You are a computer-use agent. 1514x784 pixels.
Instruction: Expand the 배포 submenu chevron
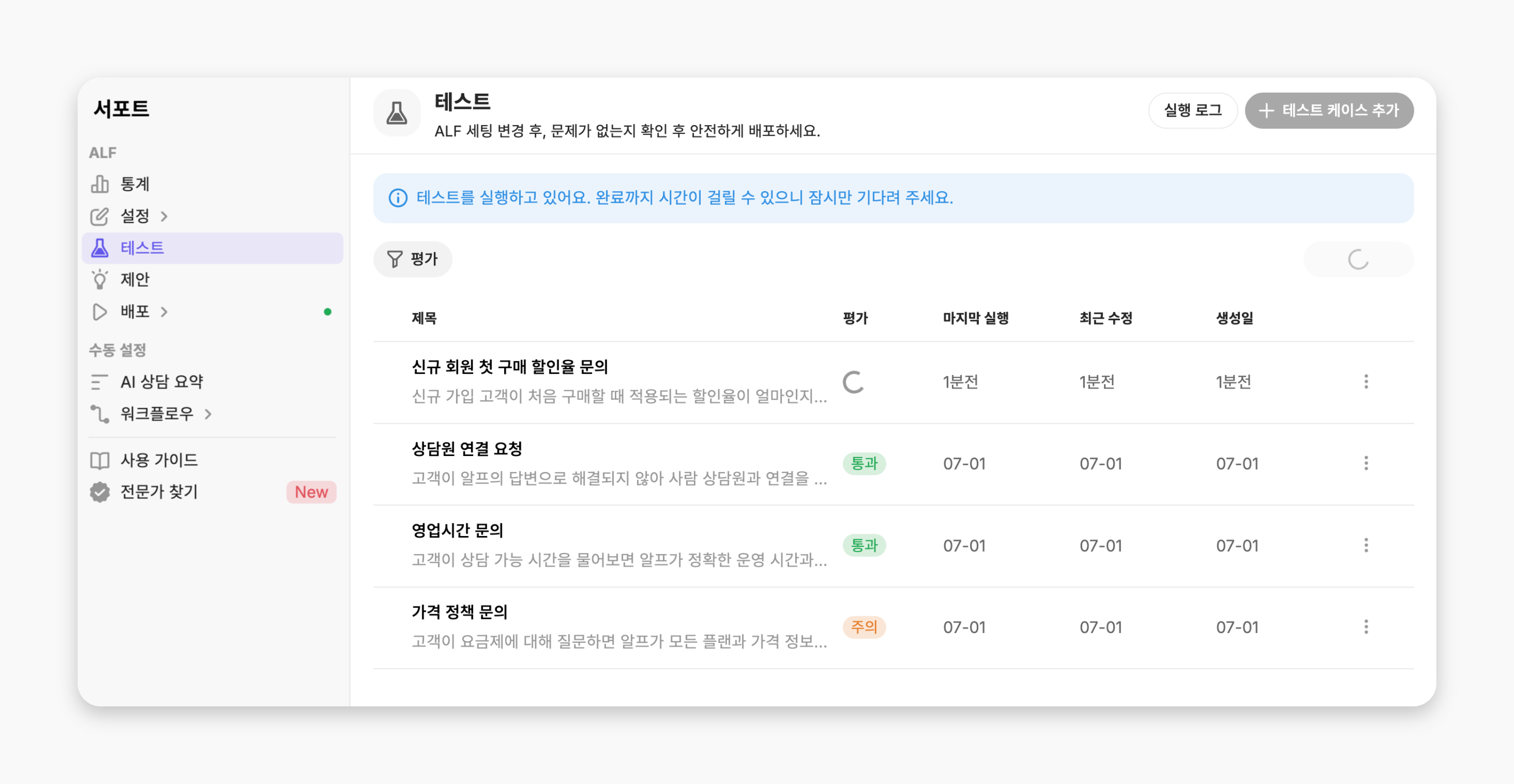165,311
